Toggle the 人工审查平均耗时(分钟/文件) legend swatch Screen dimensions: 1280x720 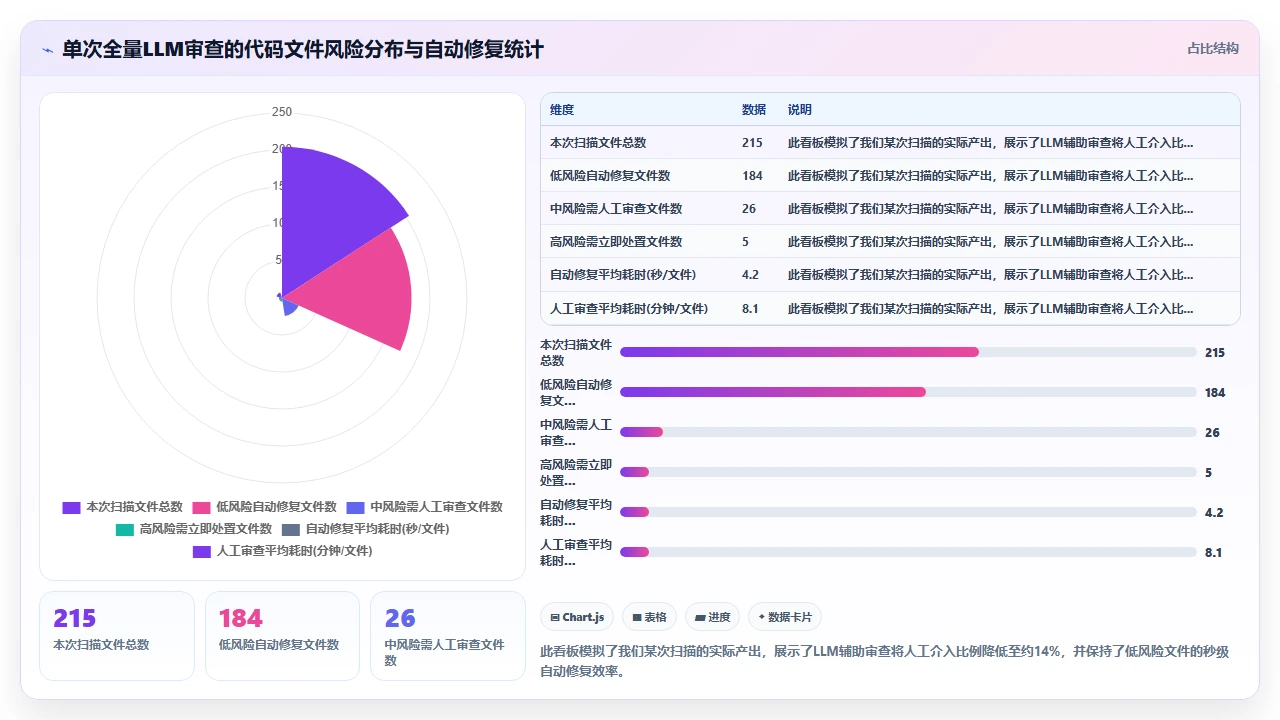[x=202, y=551]
